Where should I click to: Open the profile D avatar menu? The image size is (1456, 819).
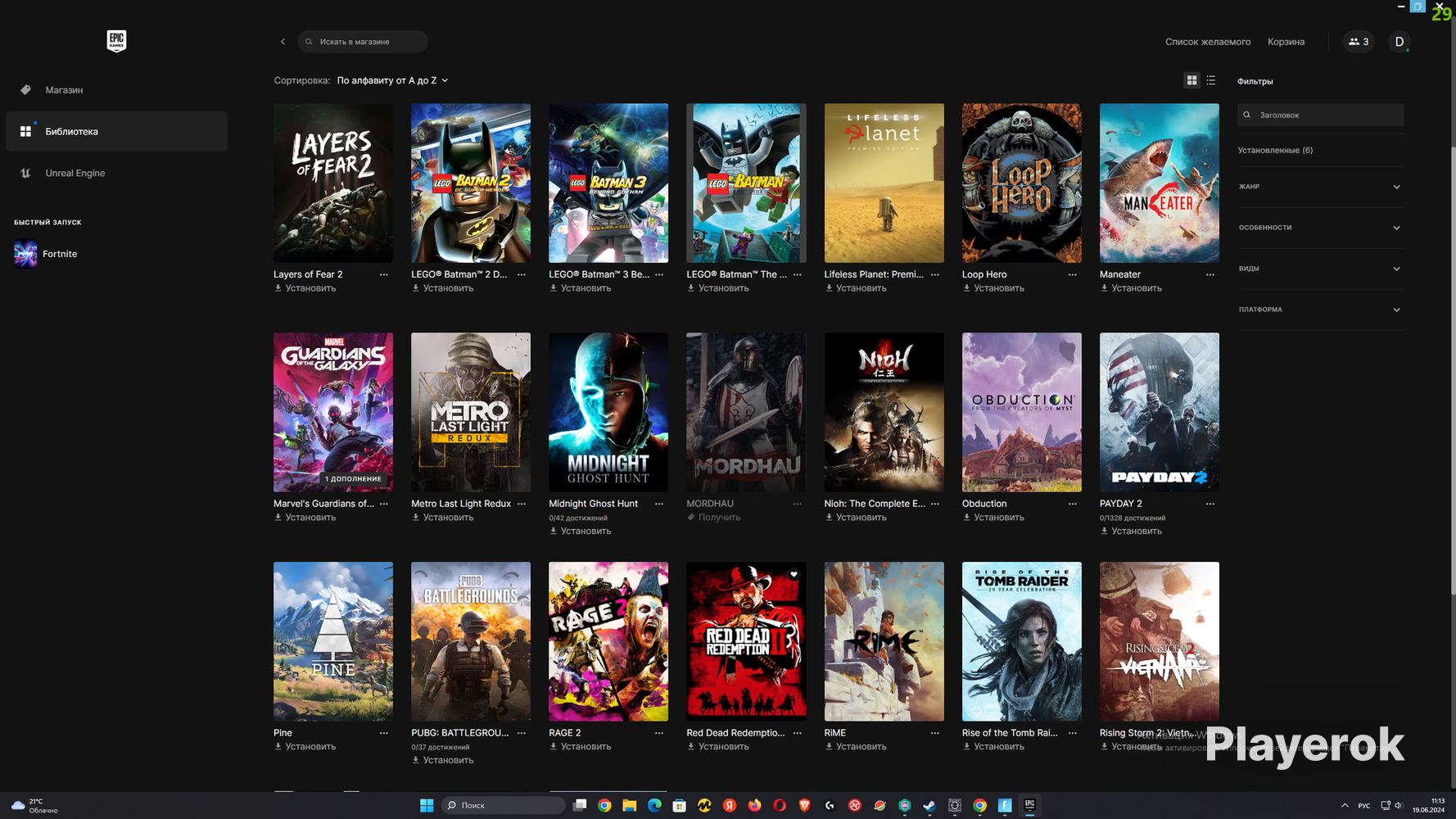[x=1399, y=42]
